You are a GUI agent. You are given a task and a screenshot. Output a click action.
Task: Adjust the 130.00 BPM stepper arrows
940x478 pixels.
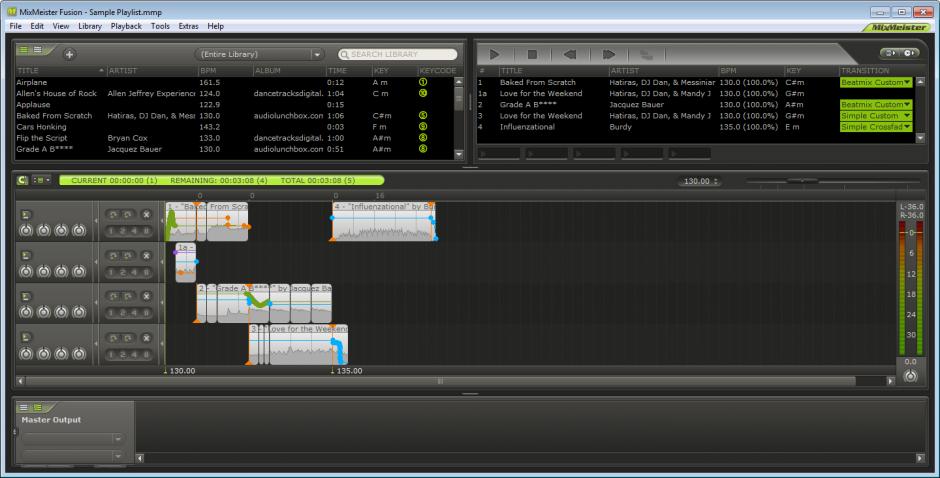click(716, 181)
